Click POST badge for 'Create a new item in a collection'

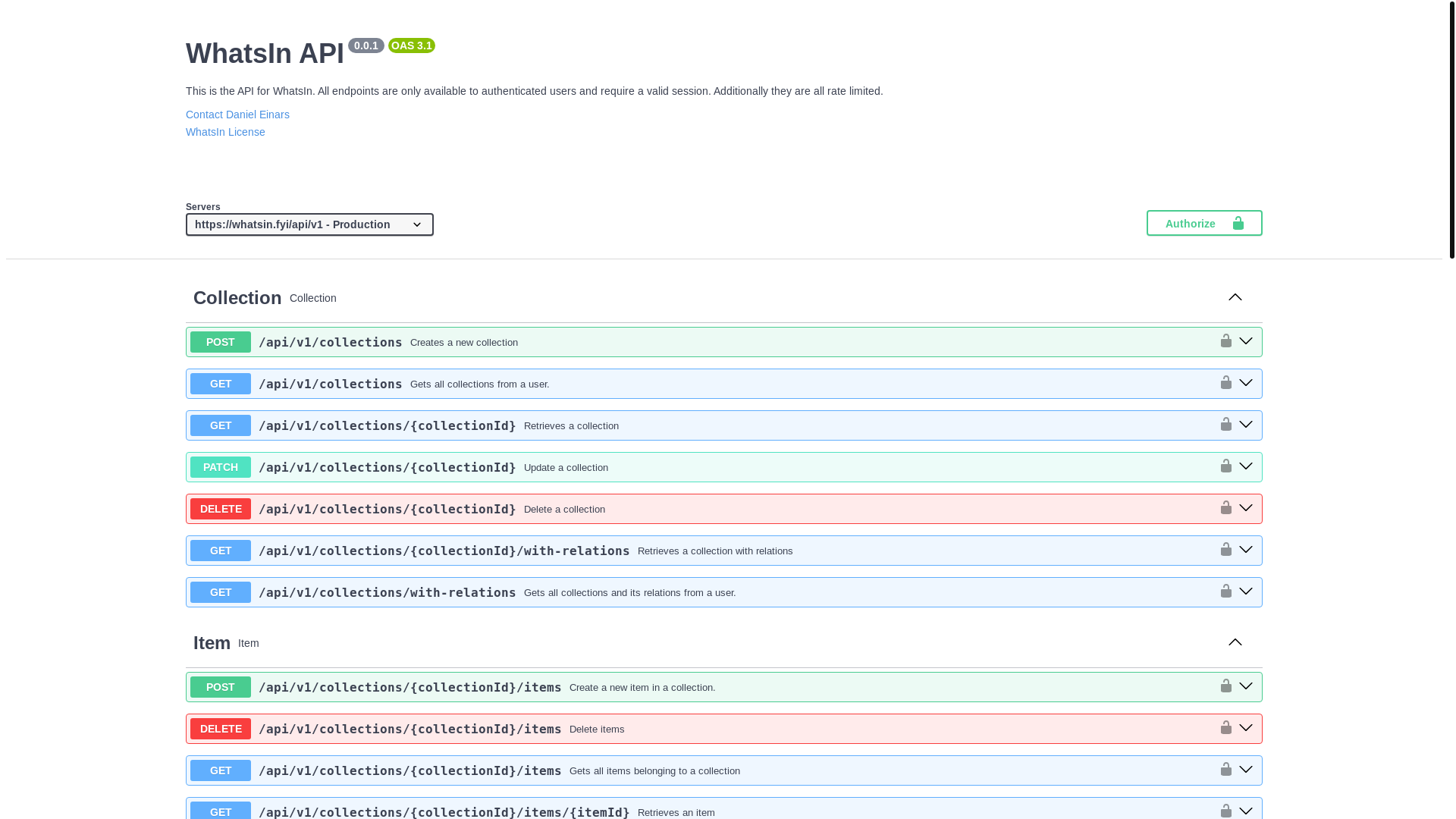pyautogui.click(x=221, y=687)
